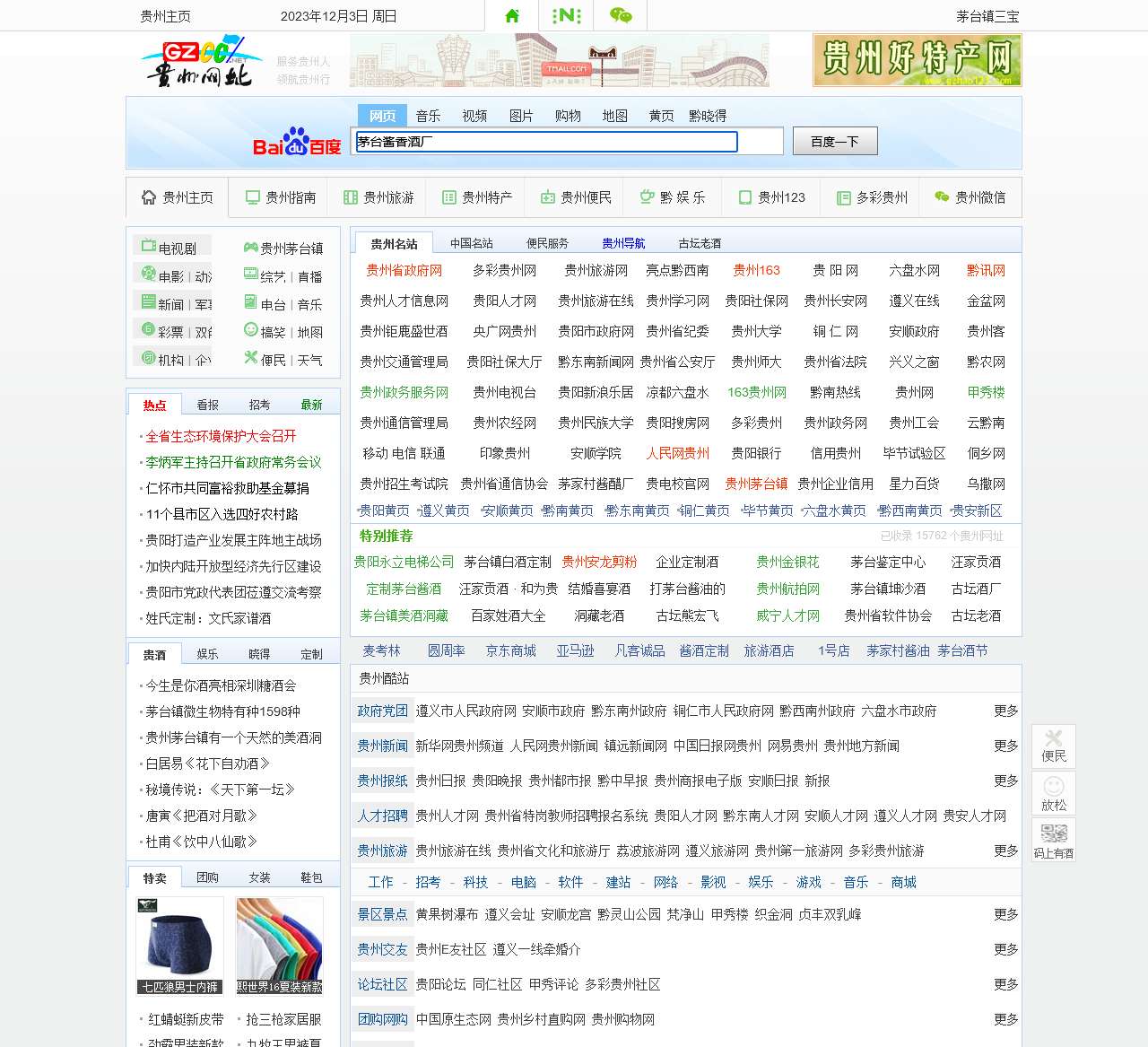1148x1047 pixels.
Task: Open 贵州特产 in the navigation bar
Action: pyautogui.click(x=477, y=197)
